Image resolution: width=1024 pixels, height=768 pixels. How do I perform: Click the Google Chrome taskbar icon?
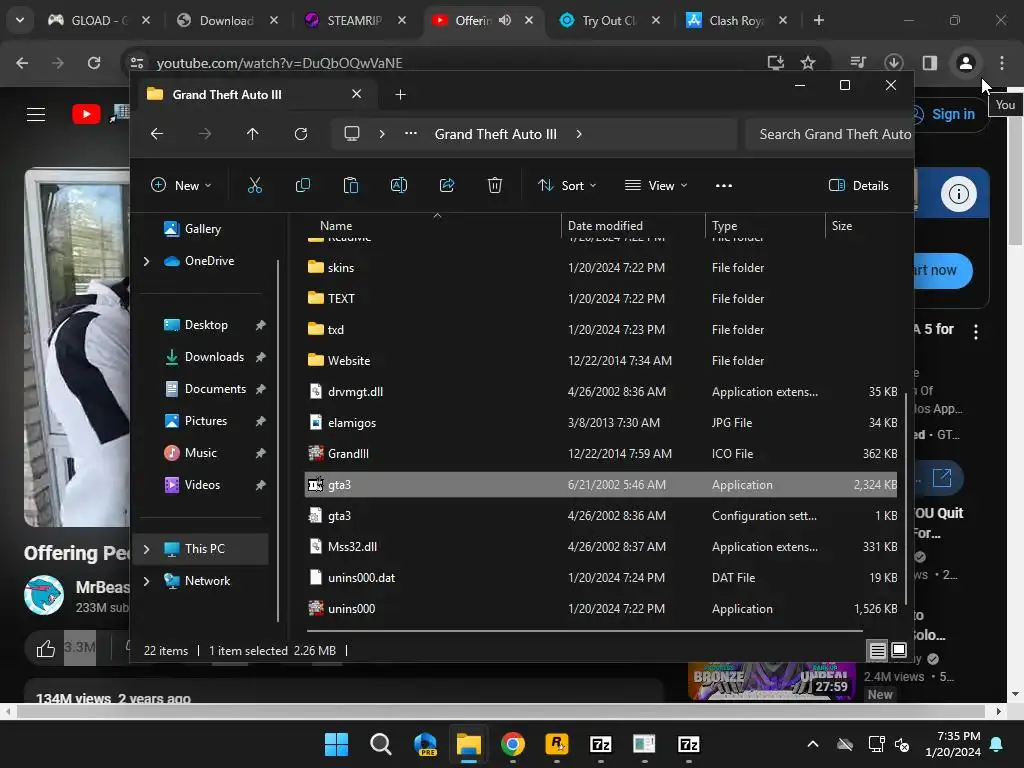tap(513, 744)
